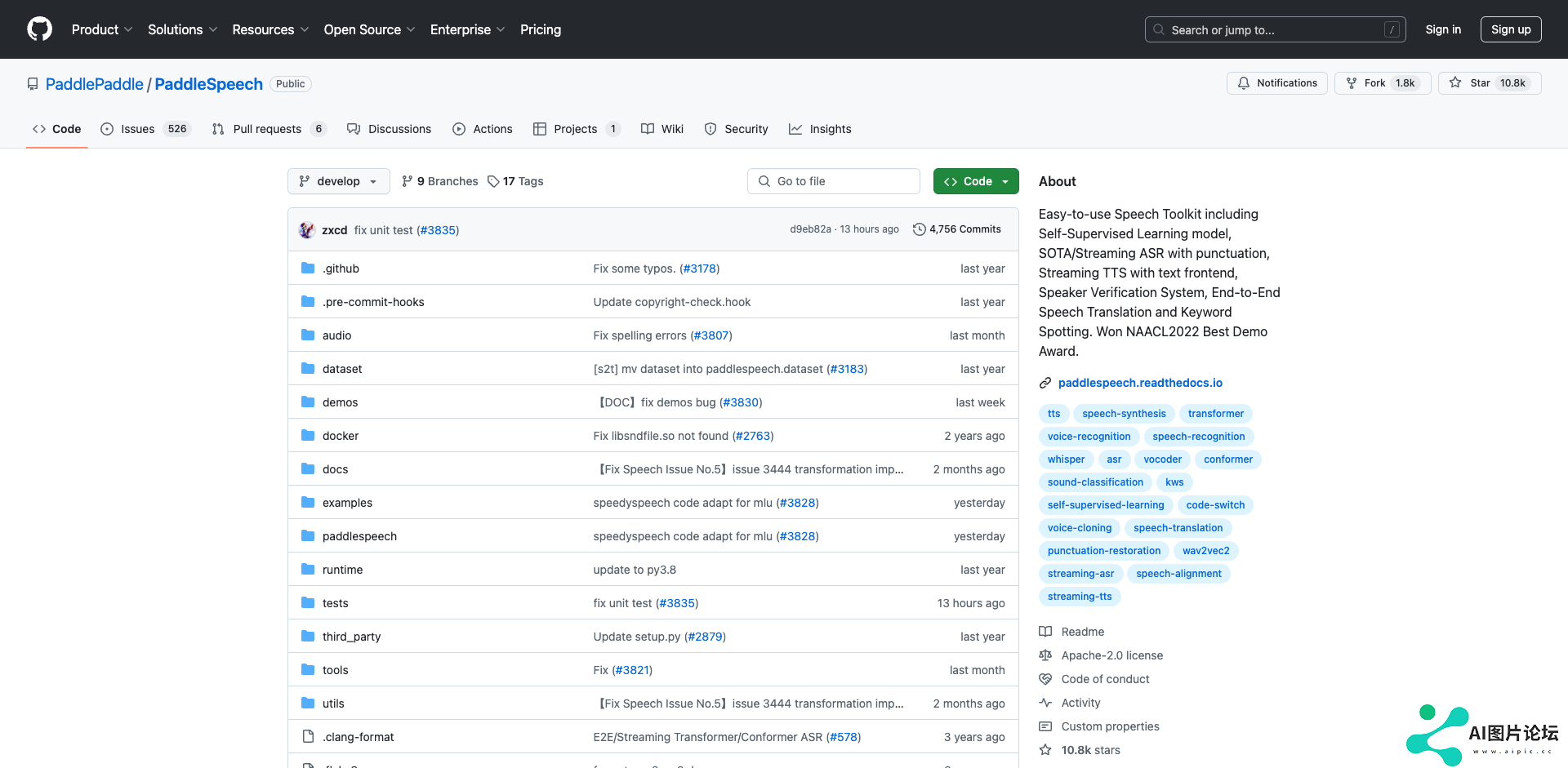Screen dimensions: 1568x768
Task: Click the Code of conduct heart icon
Action: click(1045, 679)
